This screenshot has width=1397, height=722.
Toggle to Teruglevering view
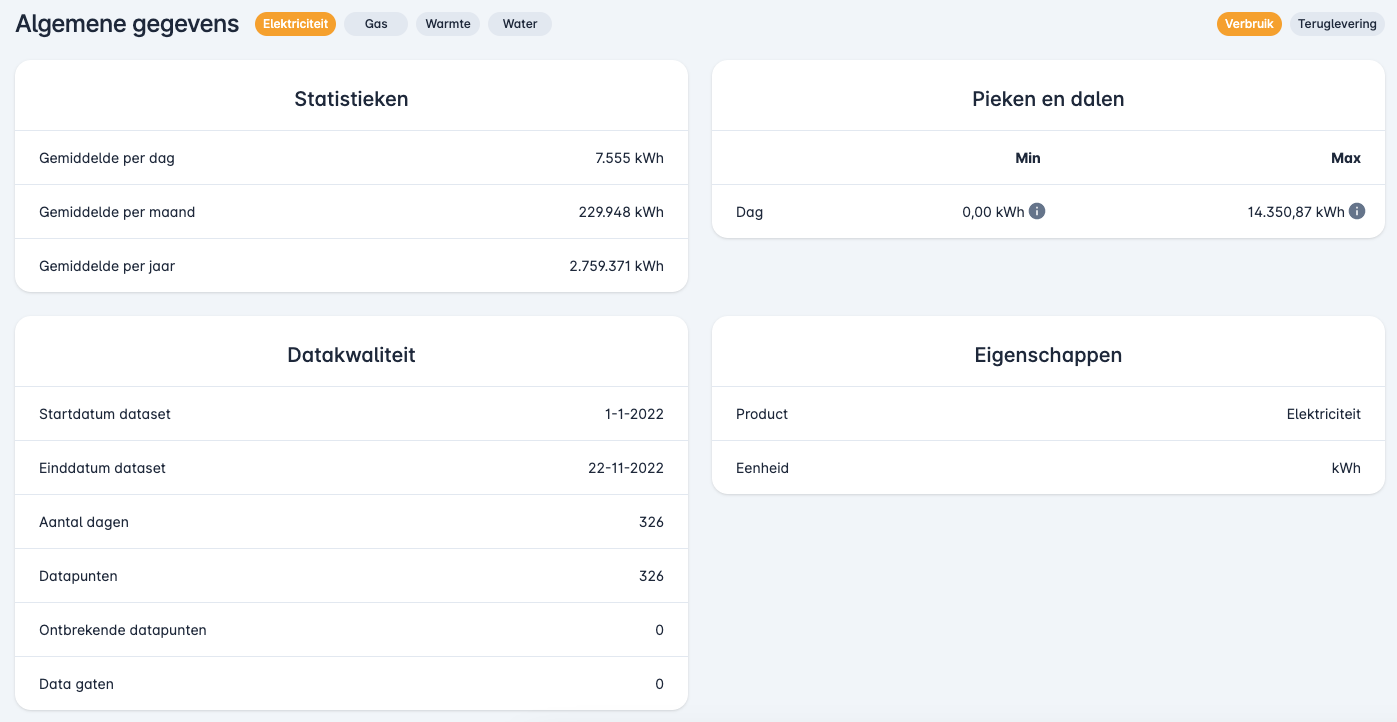[x=1337, y=24]
